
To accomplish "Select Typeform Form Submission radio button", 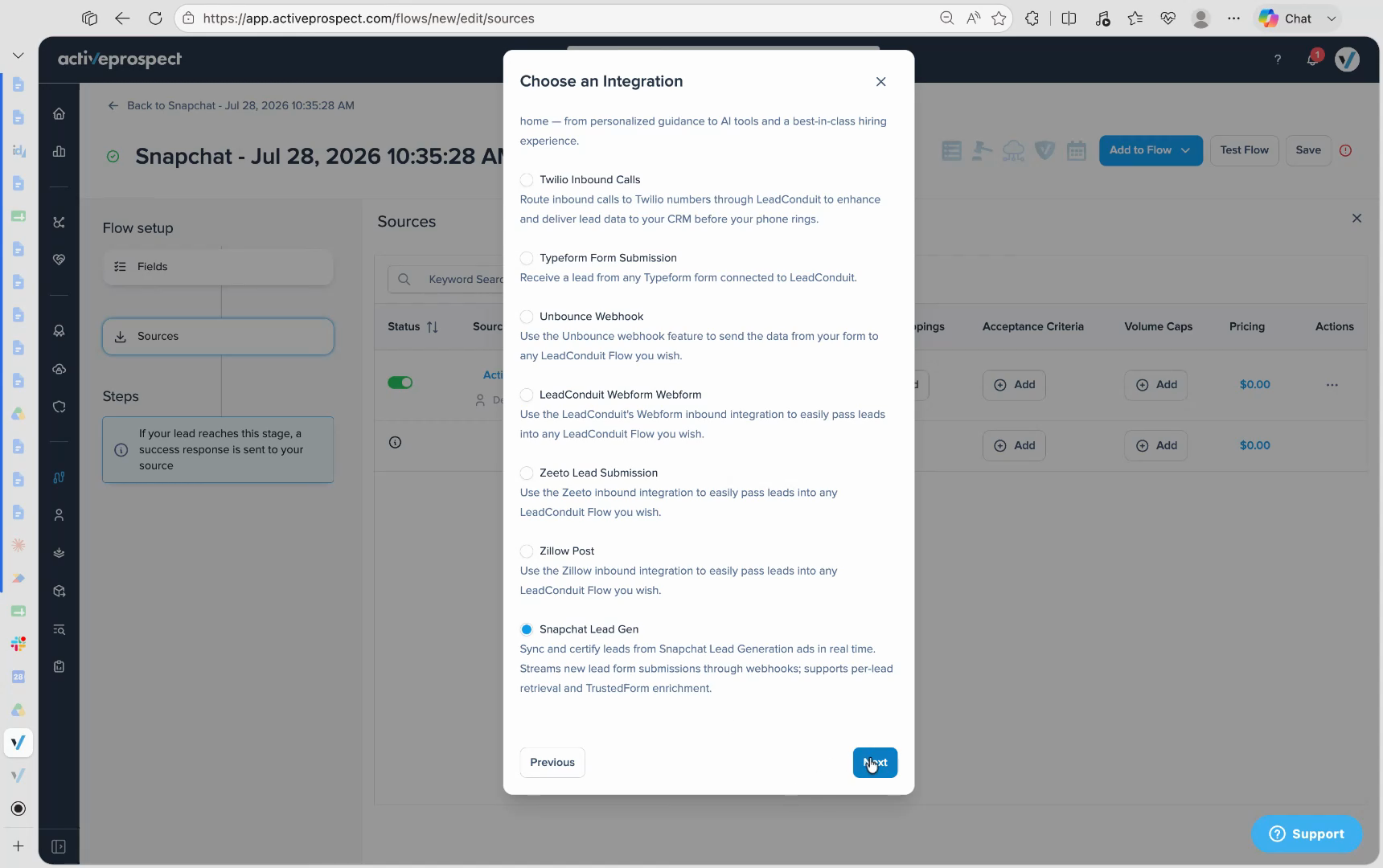I will [527, 258].
